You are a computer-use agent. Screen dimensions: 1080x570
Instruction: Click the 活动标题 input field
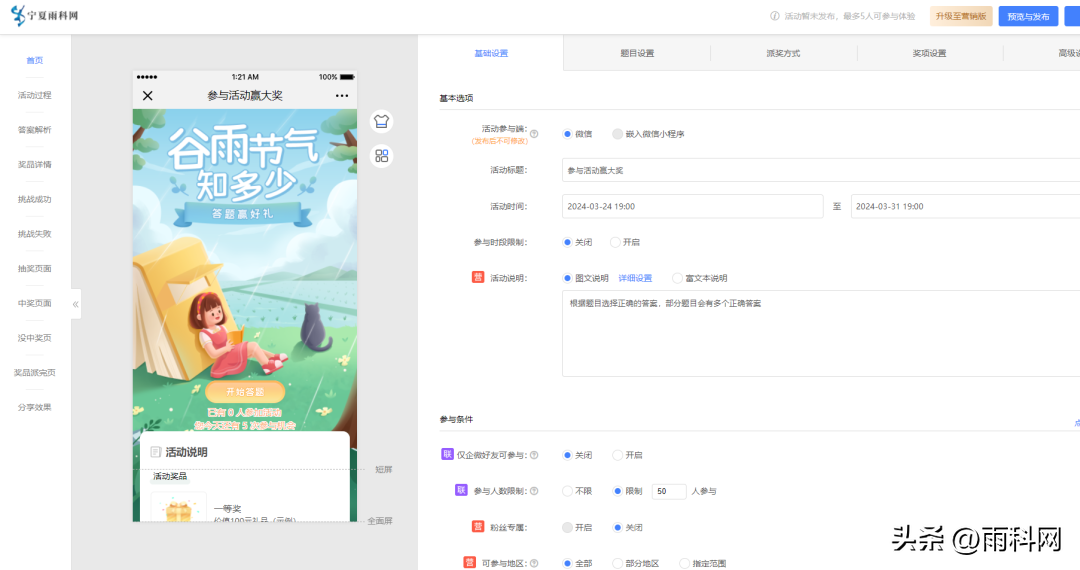820,171
